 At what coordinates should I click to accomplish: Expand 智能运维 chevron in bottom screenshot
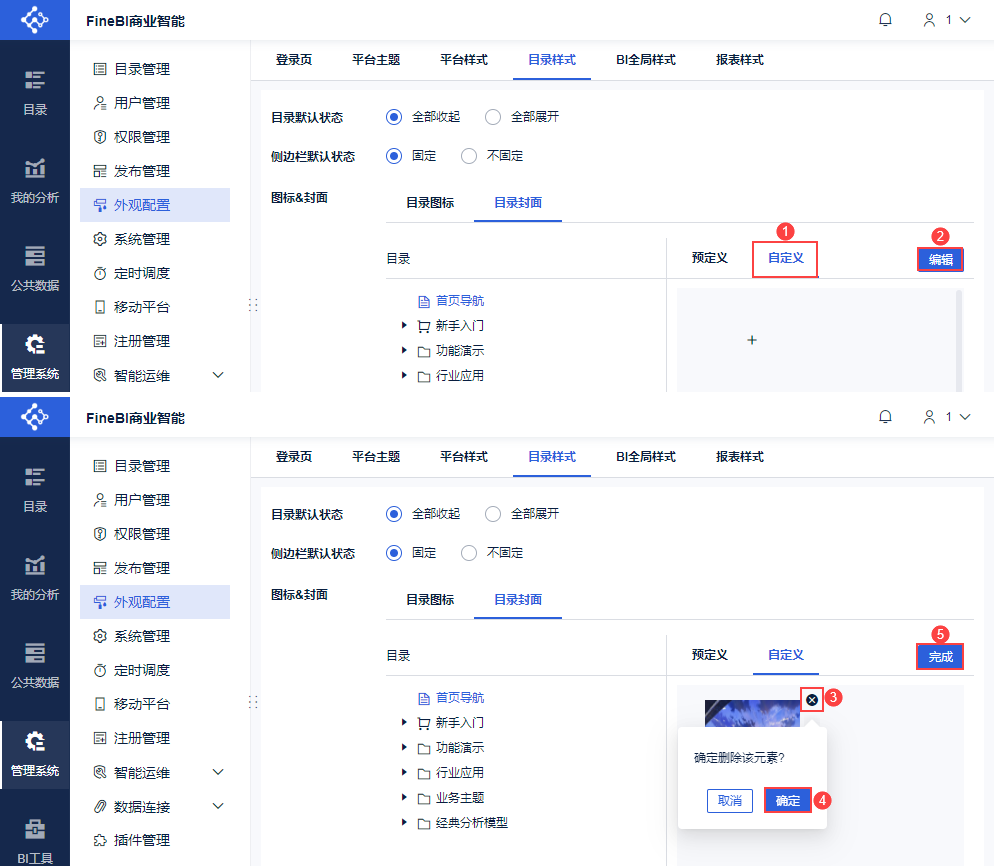point(218,772)
